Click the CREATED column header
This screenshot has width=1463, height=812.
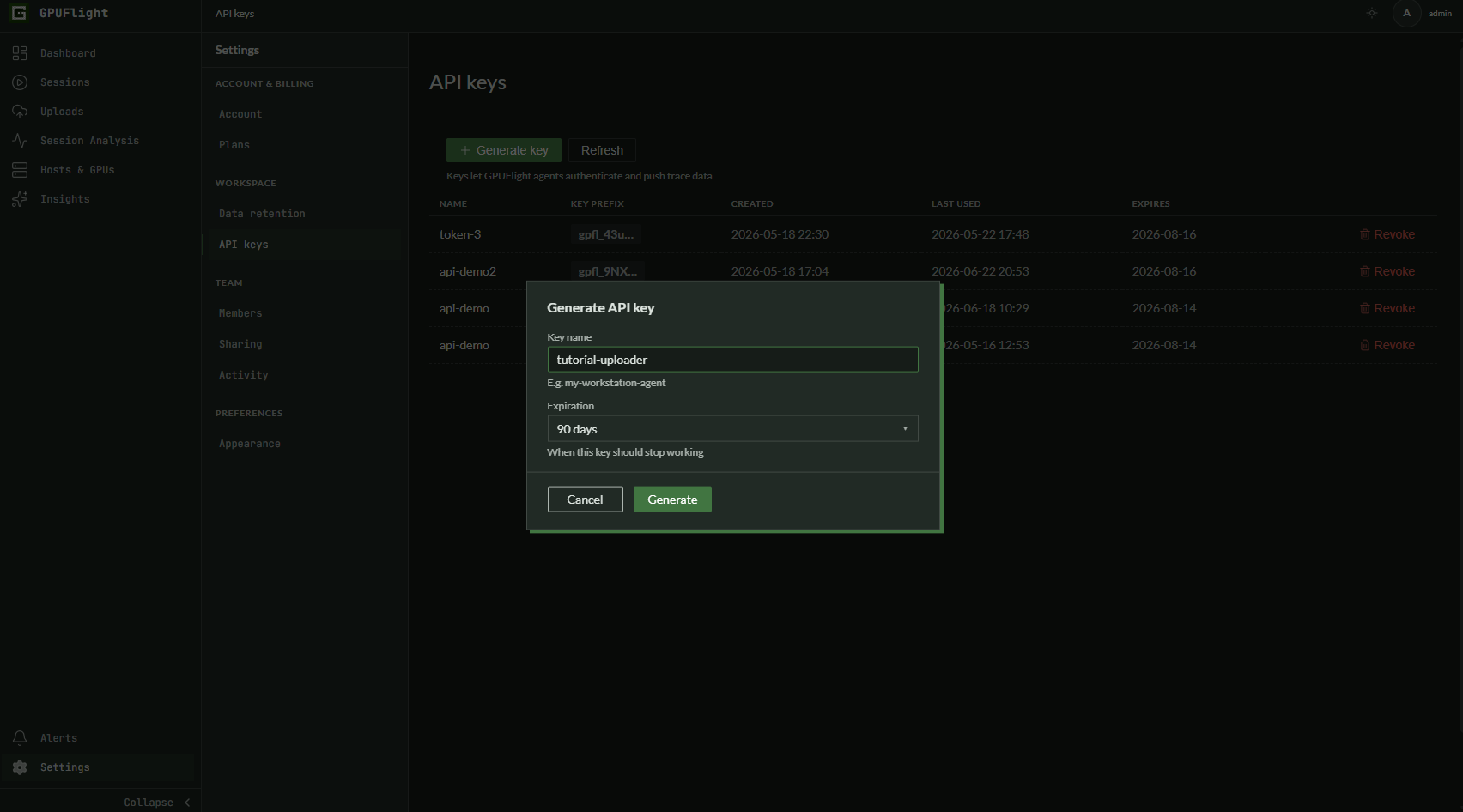pyautogui.click(x=752, y=204)
